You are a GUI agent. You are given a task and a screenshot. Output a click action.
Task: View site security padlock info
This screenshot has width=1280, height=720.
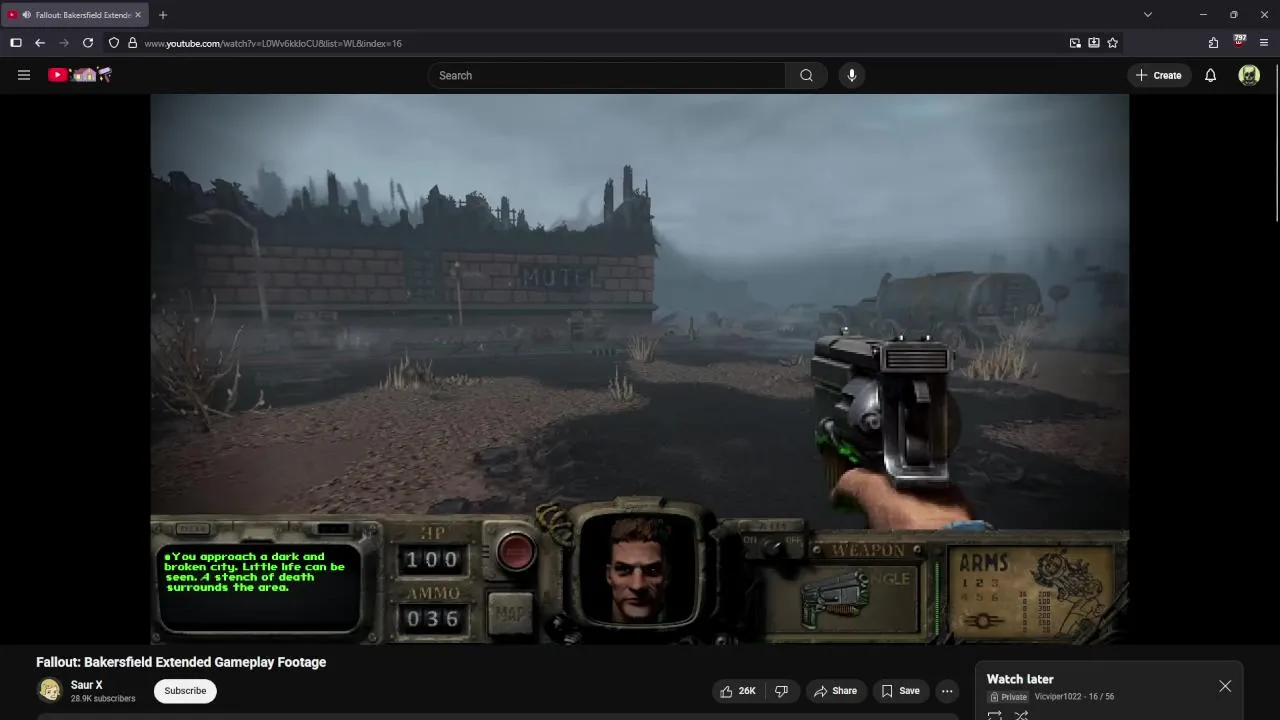(132, 43)
